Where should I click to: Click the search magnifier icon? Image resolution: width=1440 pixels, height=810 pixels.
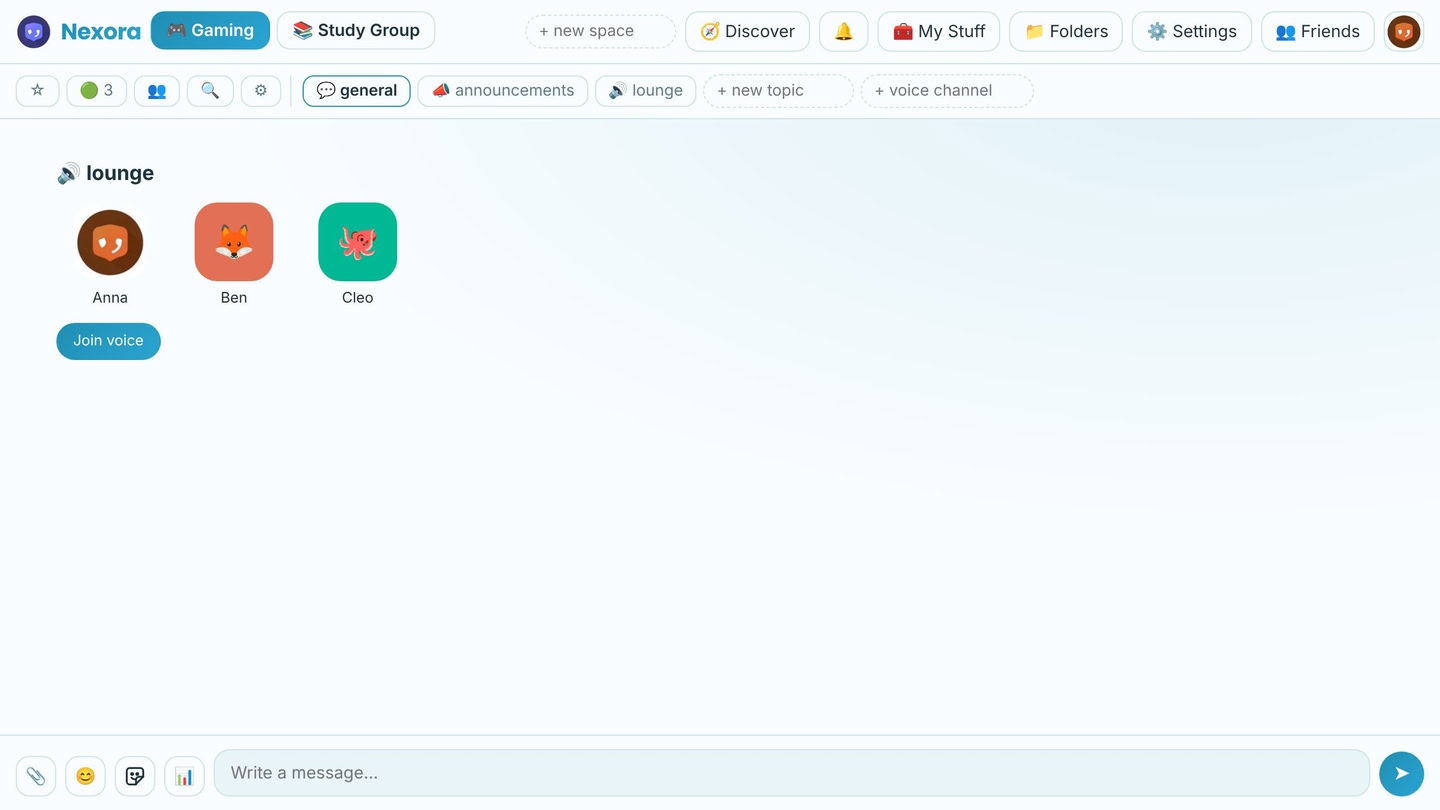coord(210,90)
